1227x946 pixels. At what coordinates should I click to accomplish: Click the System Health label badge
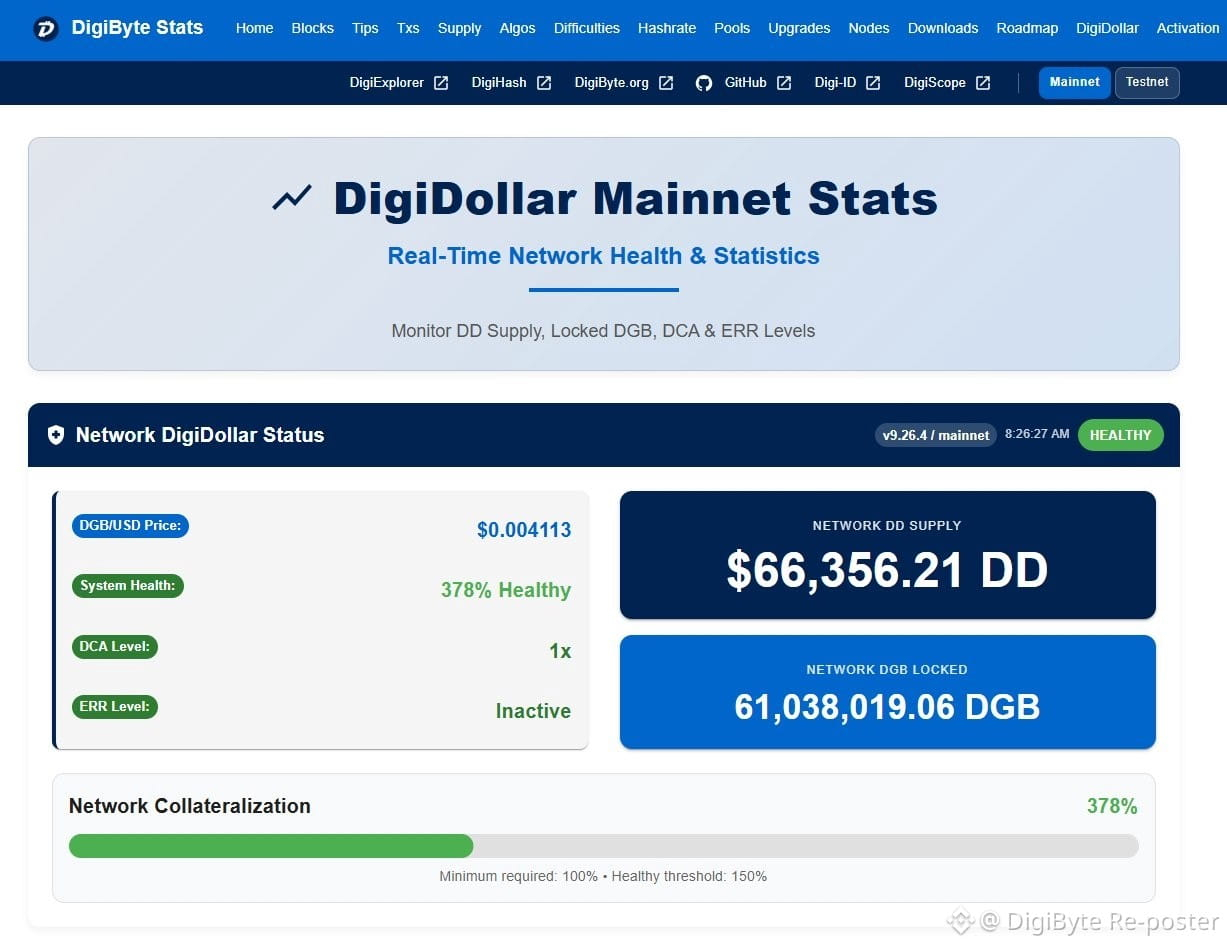coord(128,585)
